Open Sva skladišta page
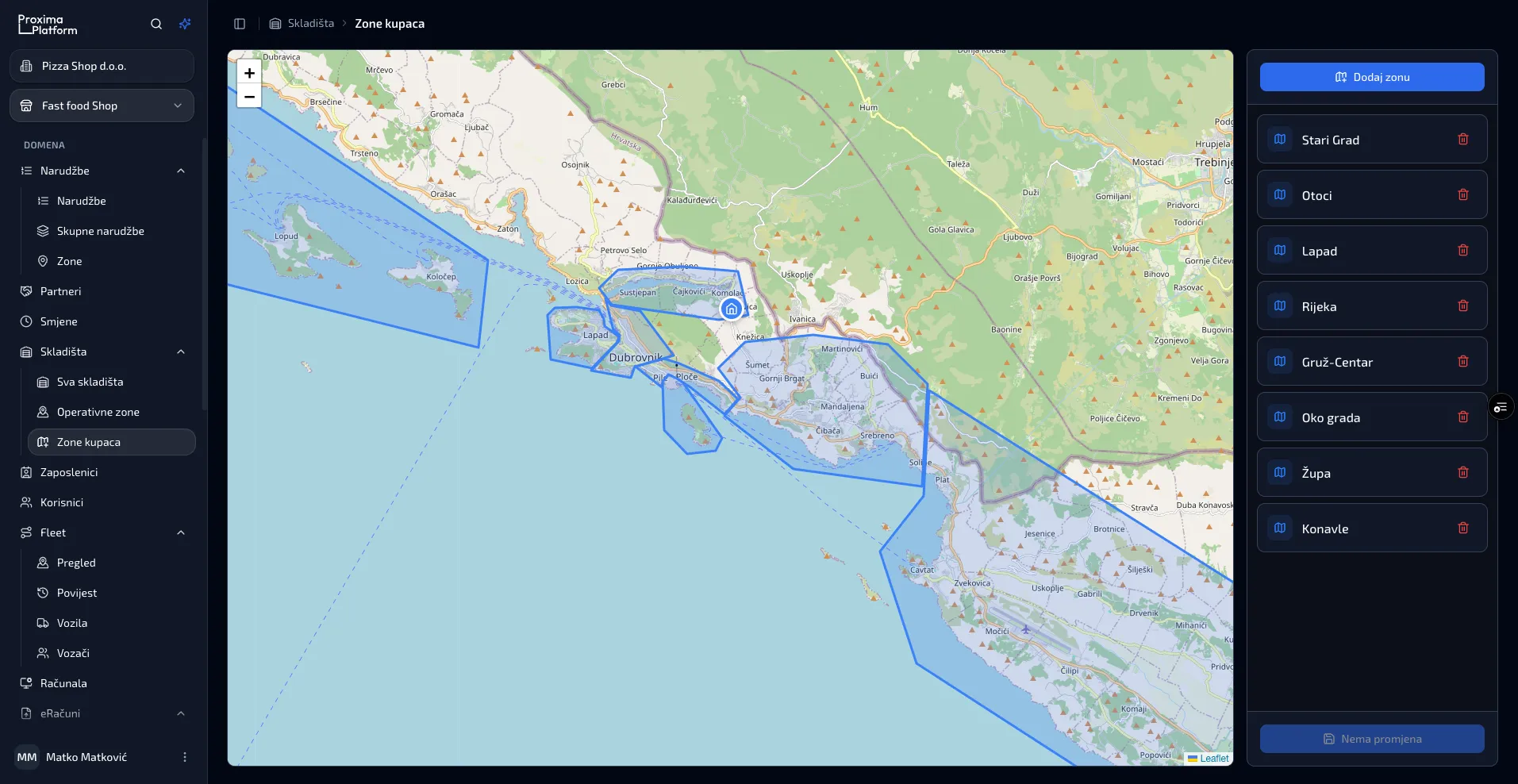1518x784 pixels. (x=111, y=382)
